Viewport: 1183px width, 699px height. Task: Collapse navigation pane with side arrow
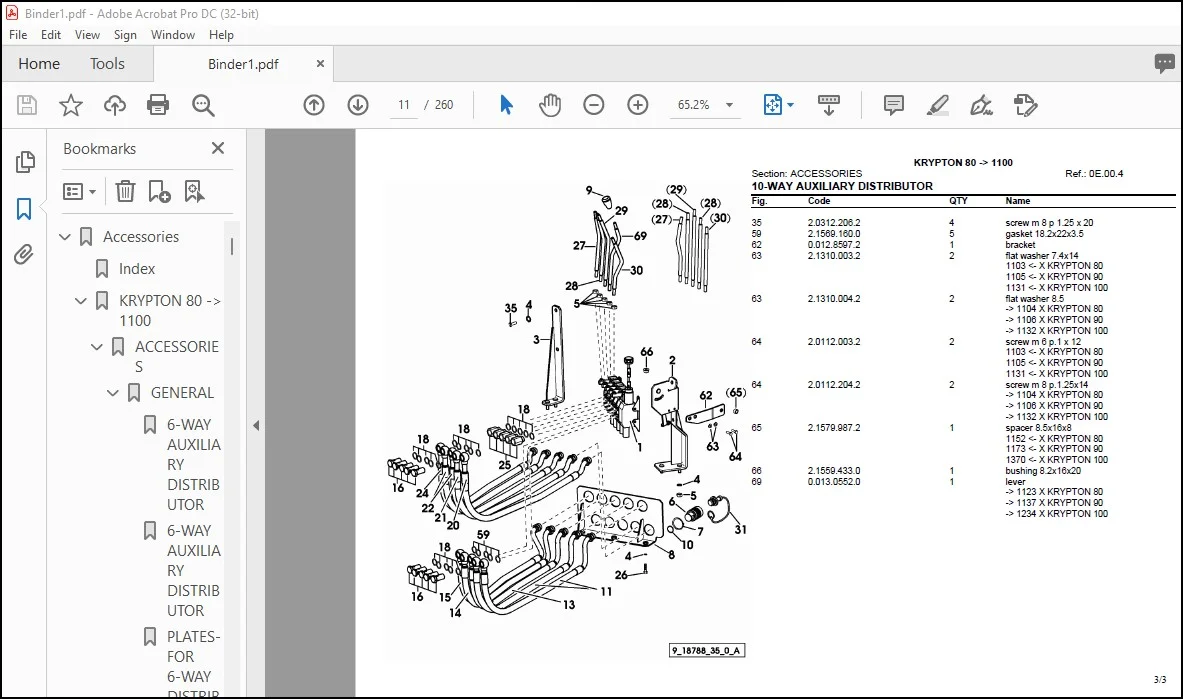(x=257, y=426)
